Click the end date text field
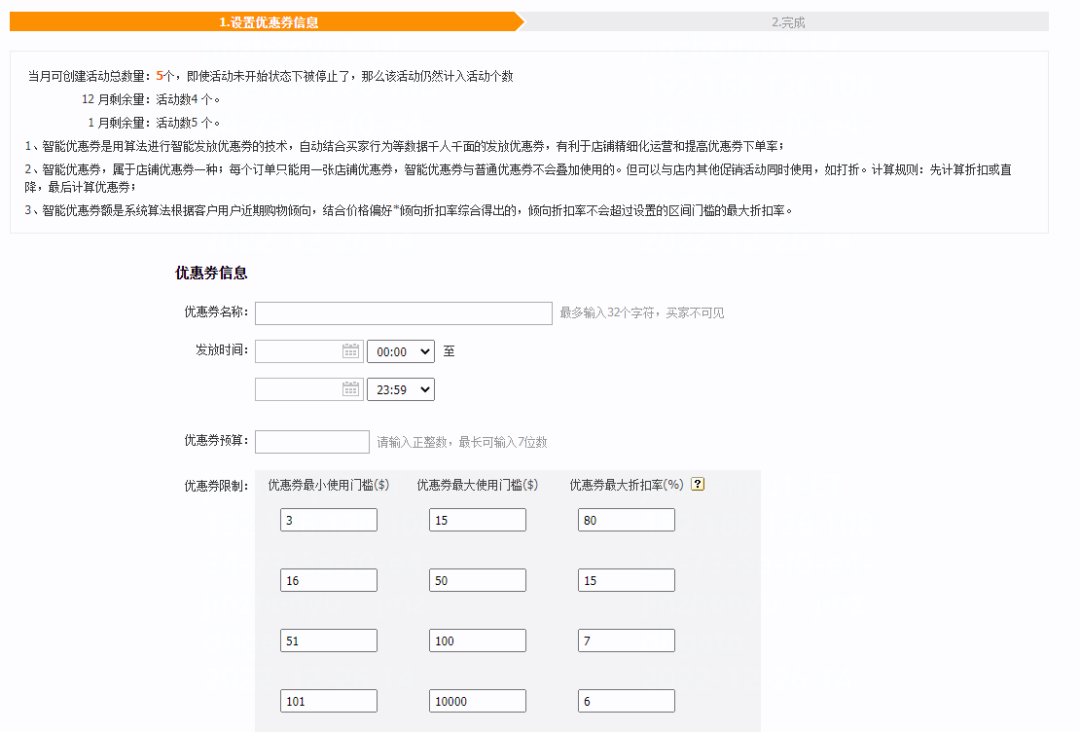This screenshot has height=732, width=1080. [300, 389]
